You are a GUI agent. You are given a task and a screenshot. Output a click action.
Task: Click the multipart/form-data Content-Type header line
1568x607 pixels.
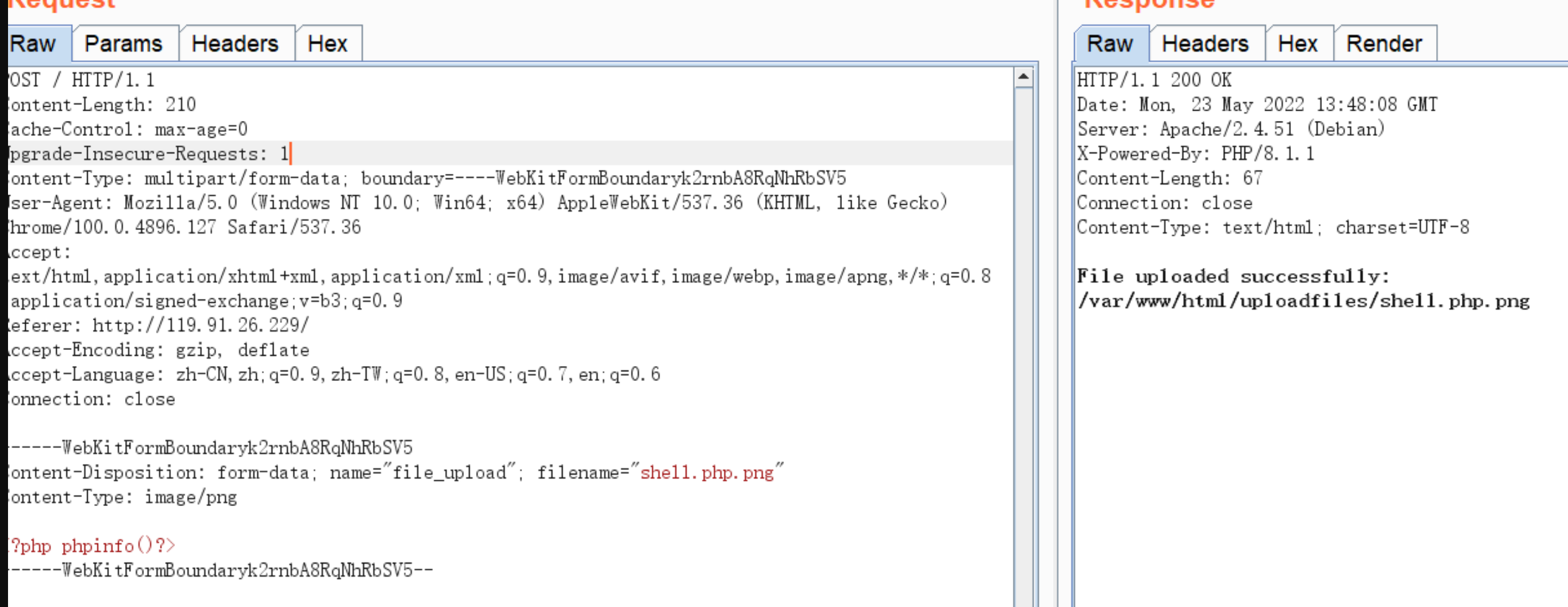[427, 178]
